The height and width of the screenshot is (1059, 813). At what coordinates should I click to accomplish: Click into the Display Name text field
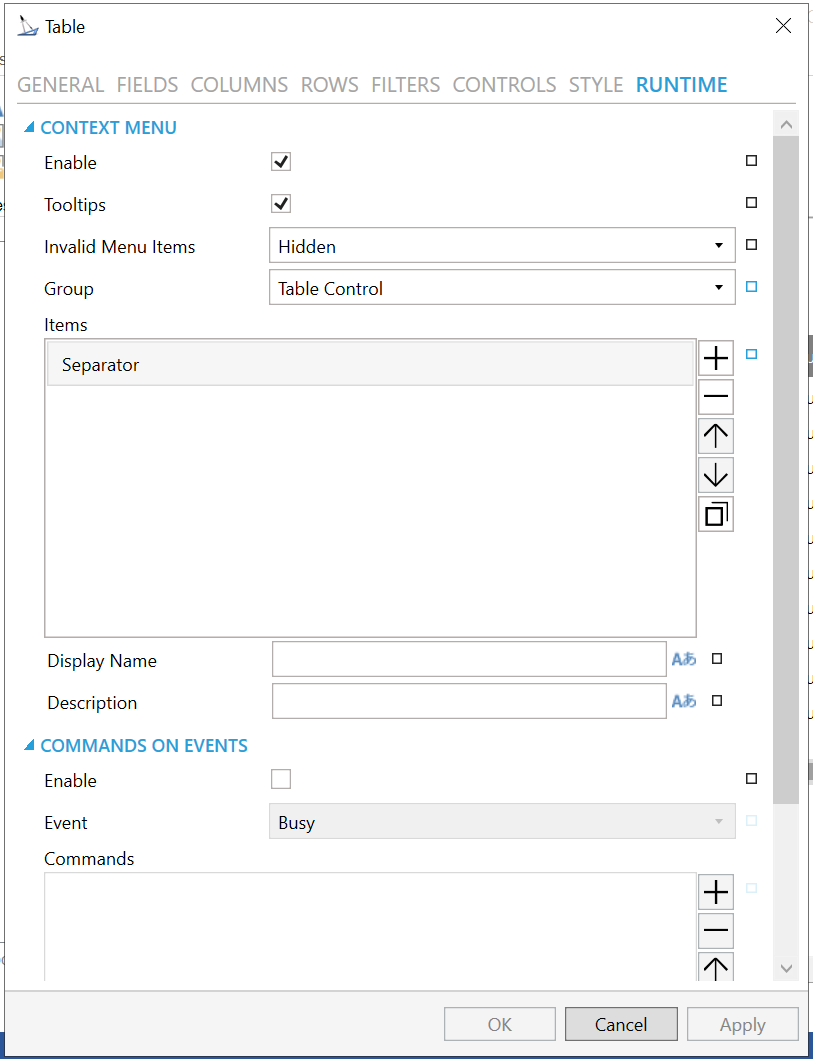tap(468, 660)
